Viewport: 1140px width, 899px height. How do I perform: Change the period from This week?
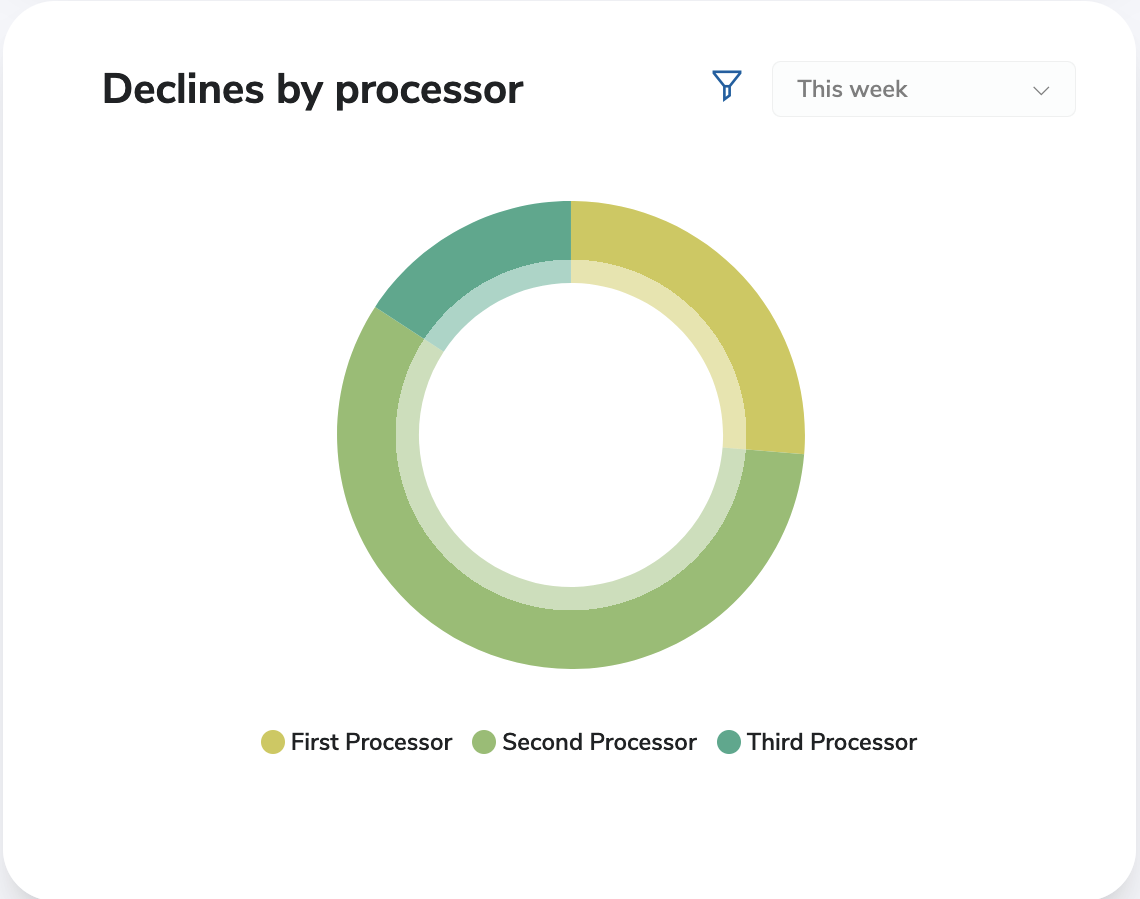(x=923, y=89)
